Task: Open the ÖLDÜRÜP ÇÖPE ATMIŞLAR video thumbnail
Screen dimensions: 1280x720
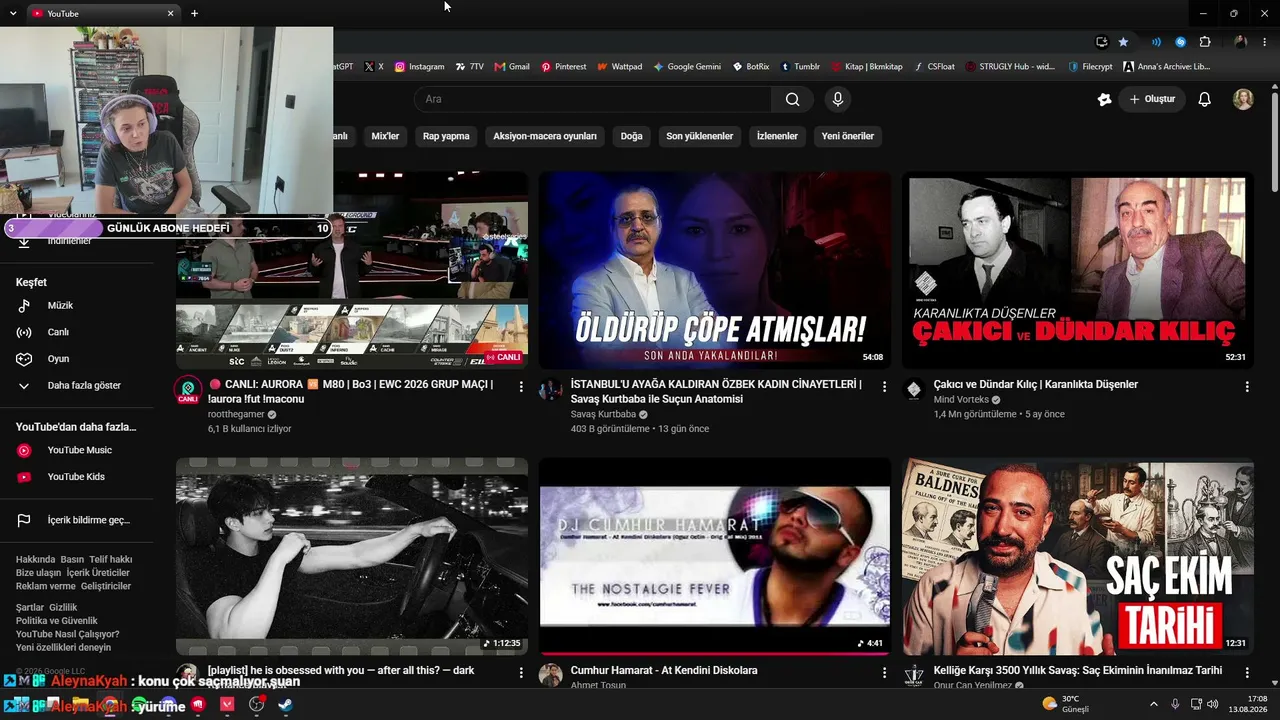Action: [715, 270]
